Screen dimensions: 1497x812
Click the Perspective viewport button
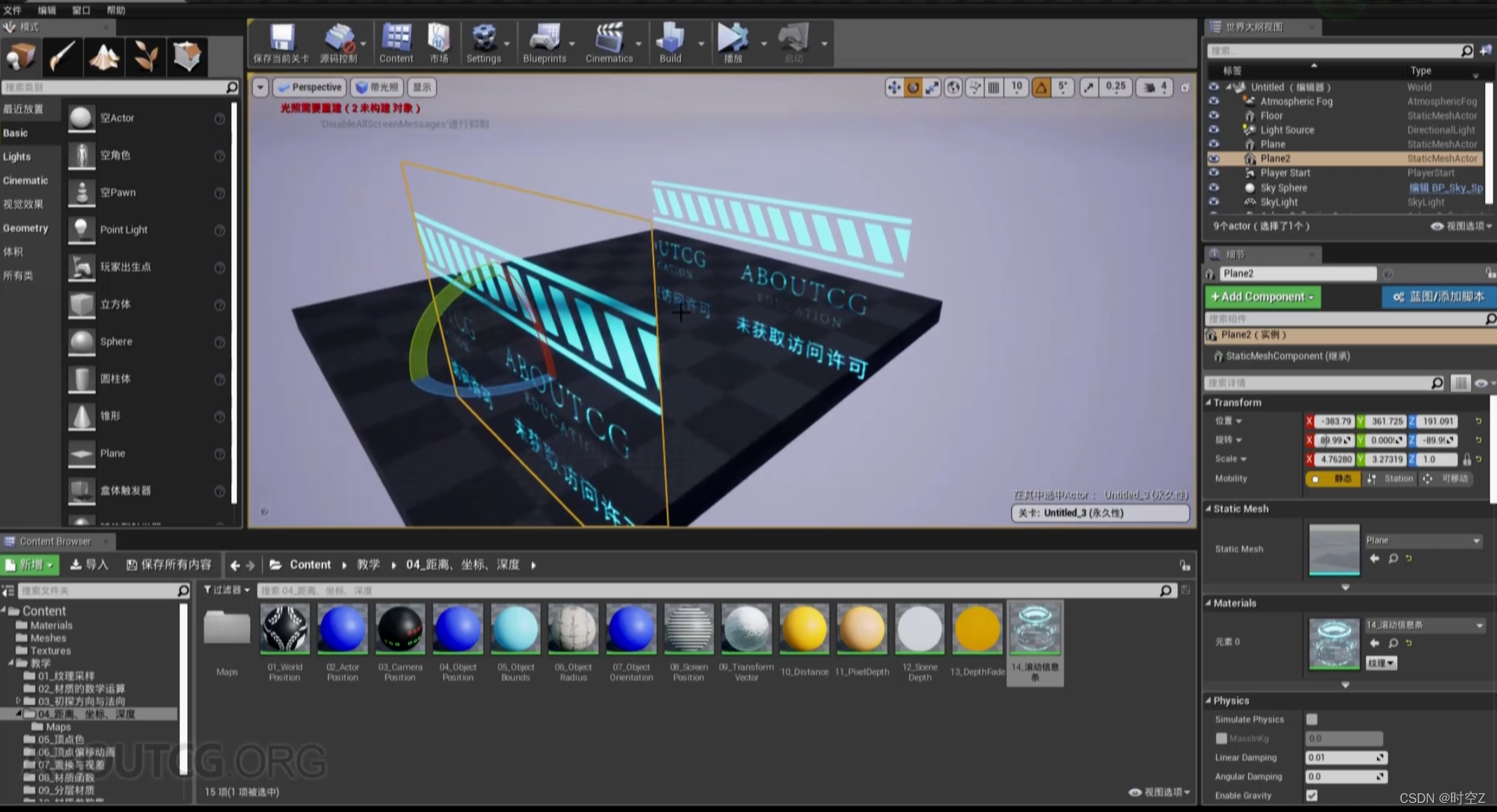(309, 87)
